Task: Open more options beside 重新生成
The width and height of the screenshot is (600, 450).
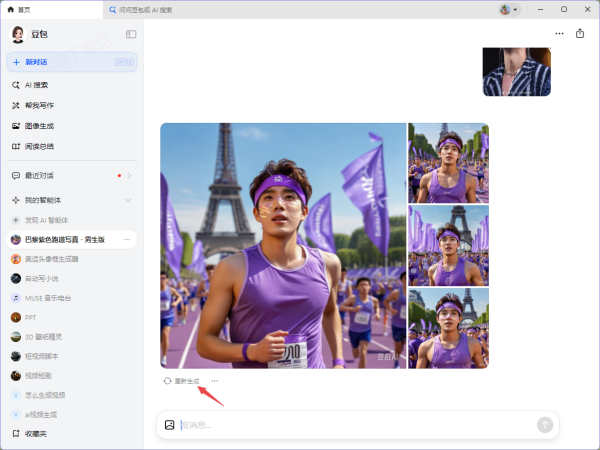Action: click(214, 381)
